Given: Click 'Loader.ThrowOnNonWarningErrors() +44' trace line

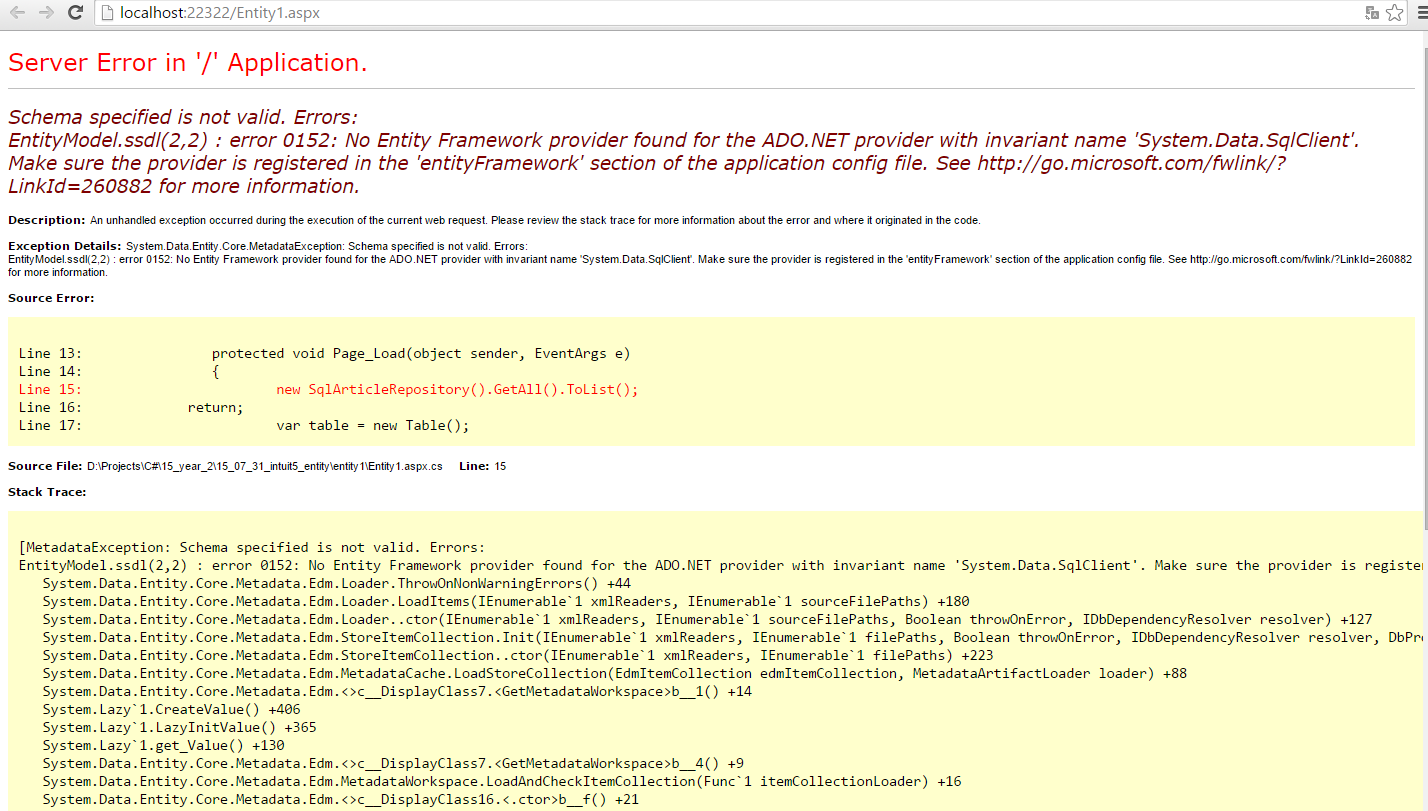Looking at the screenshot, I should pyautogui.click(x=337, y=583).
